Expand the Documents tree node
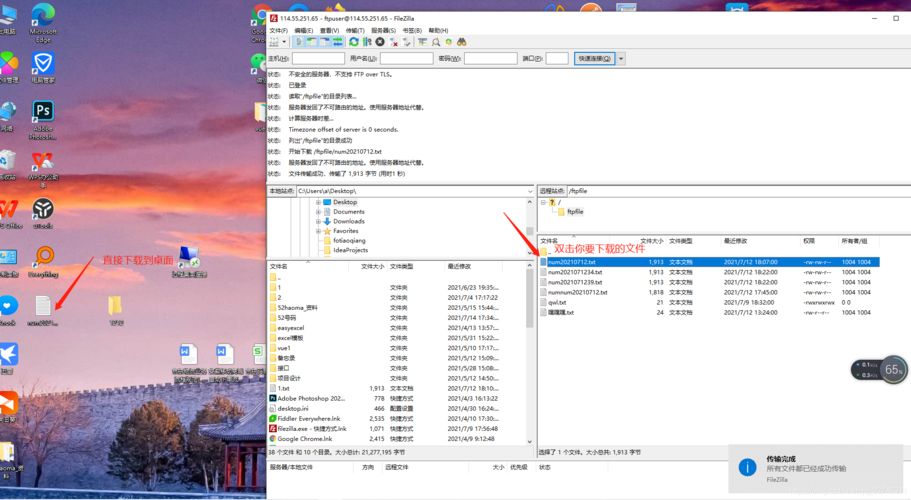 tap(318, 212)
